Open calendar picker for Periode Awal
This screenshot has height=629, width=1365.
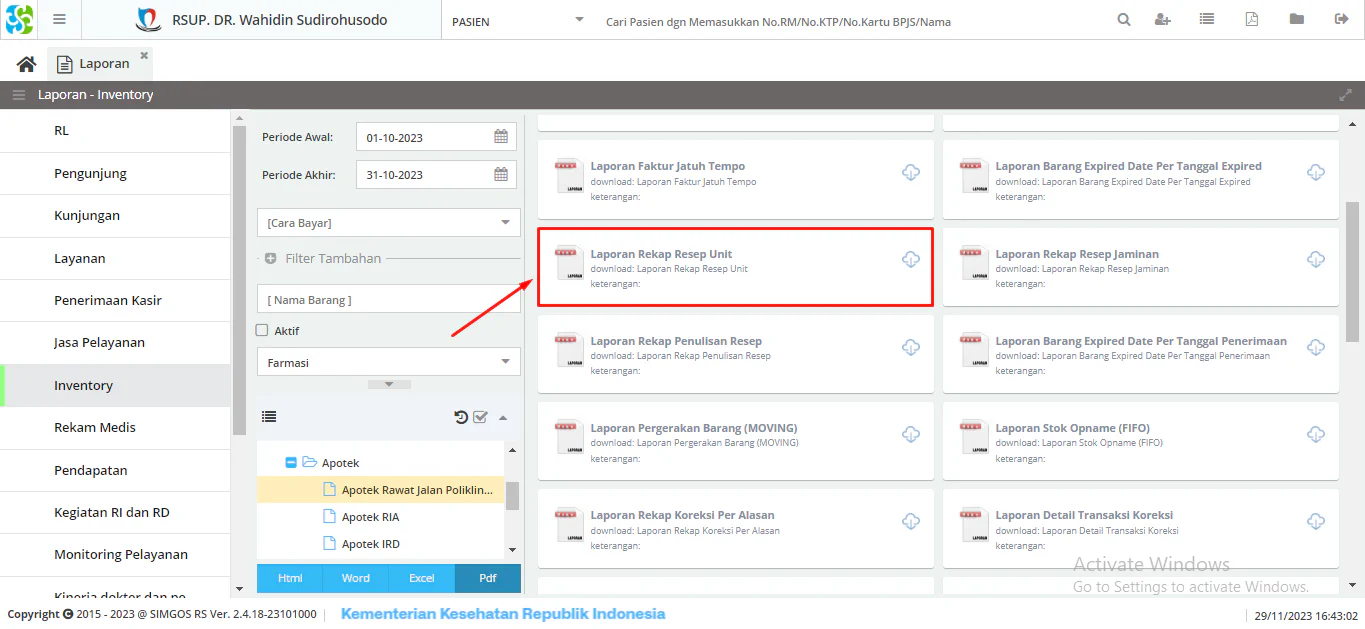click(x=501, y=137)
